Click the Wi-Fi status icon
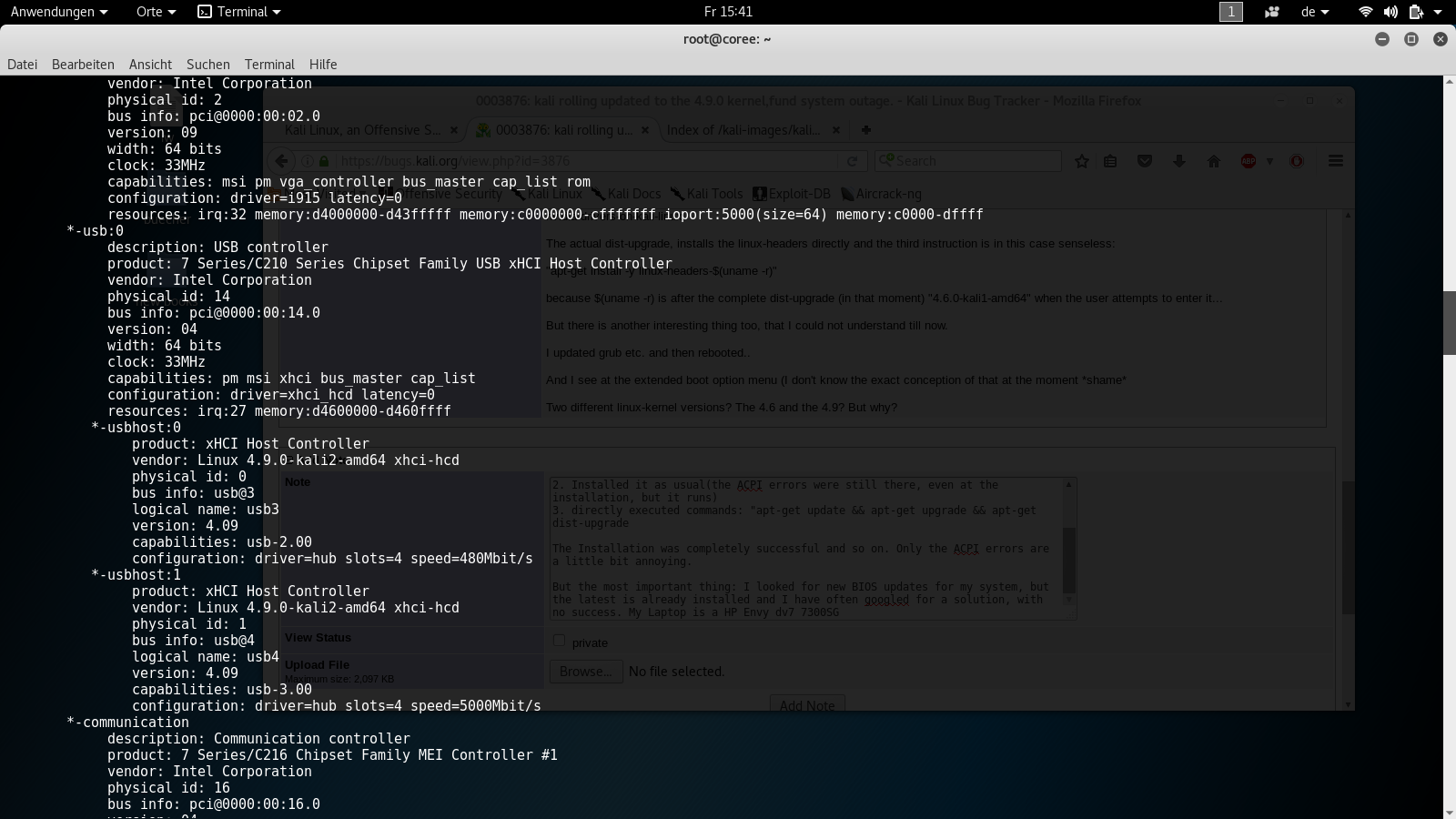Viewport: 1456px width, 819px height. [1365, 12]
